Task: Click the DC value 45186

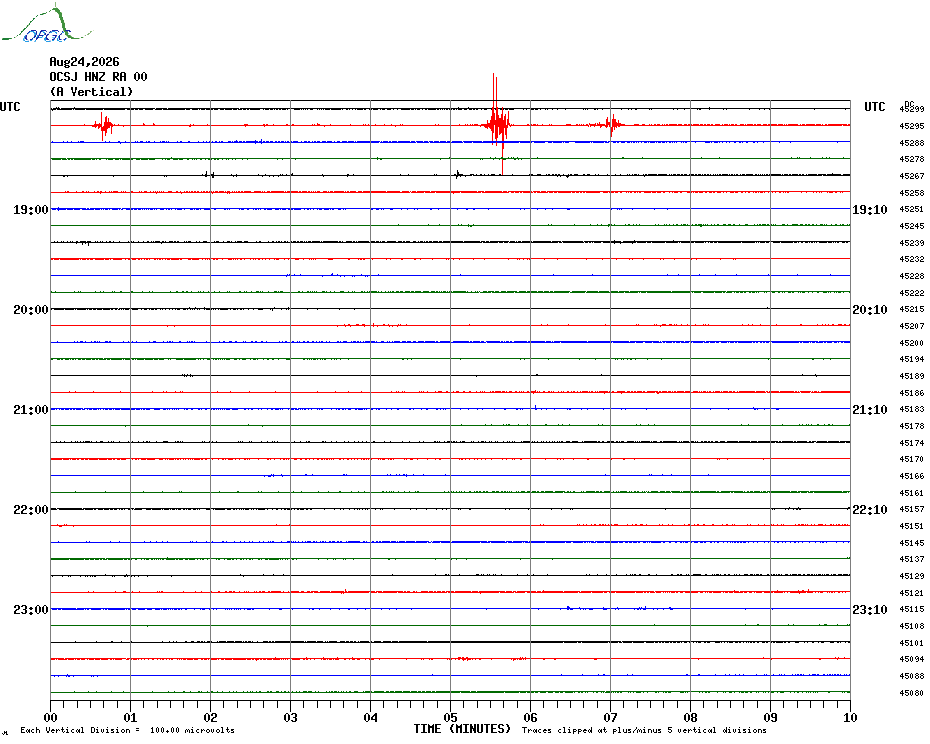Action: pyautogui.click(x=912, y=393)
